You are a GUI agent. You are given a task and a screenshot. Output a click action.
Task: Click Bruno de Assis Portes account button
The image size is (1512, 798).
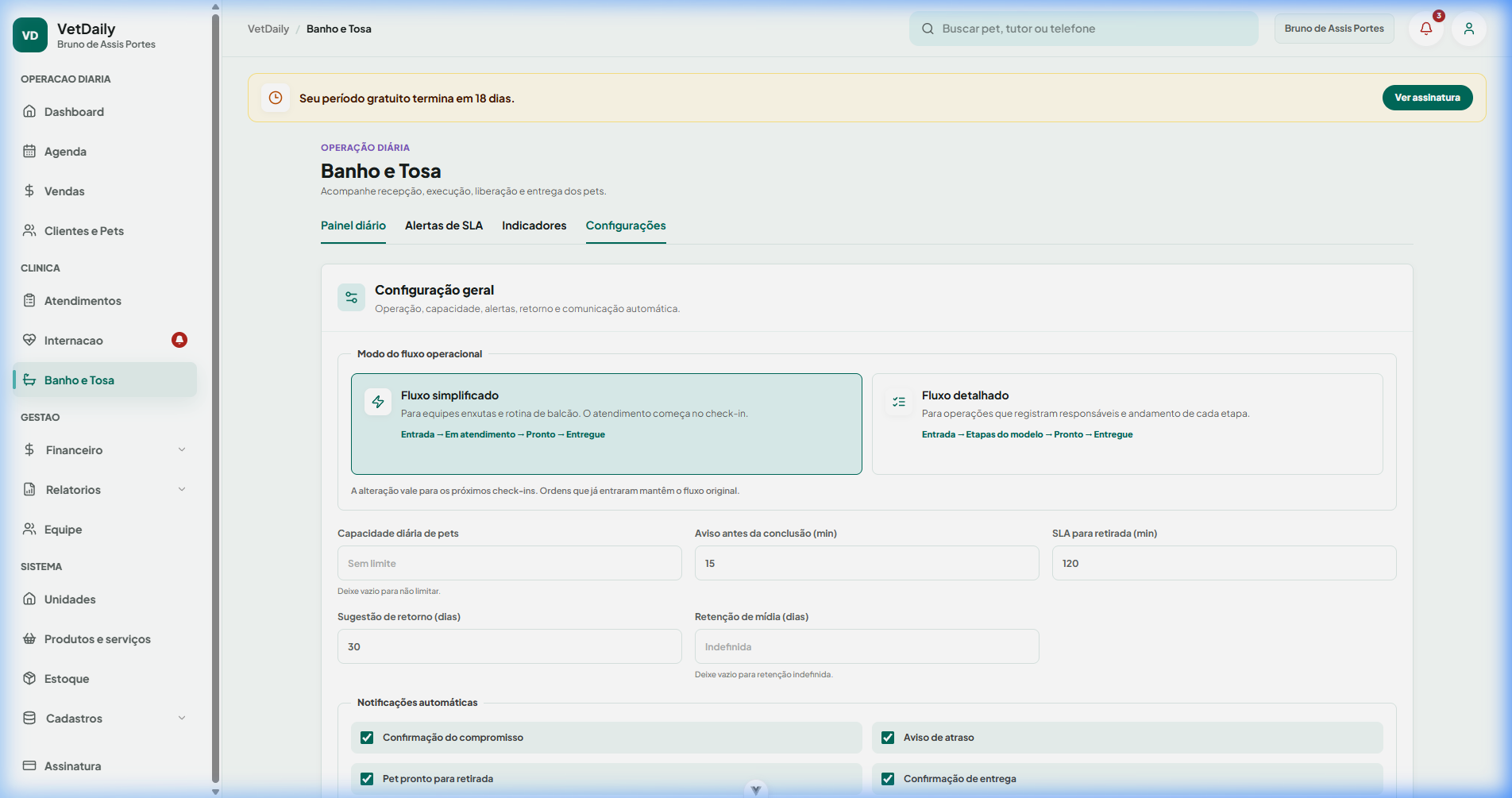point(1334,29)
